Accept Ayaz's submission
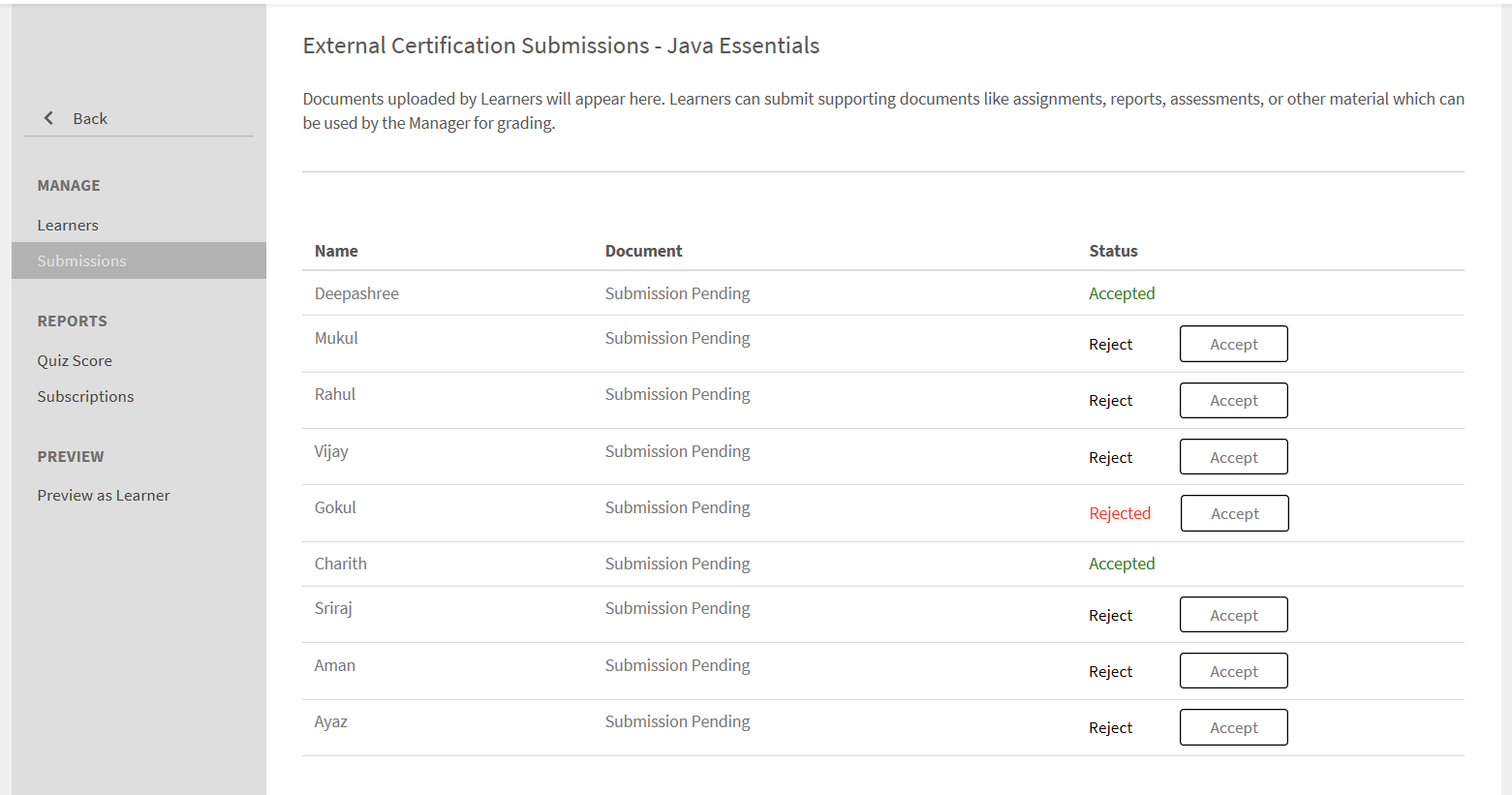 point(1233,728)
